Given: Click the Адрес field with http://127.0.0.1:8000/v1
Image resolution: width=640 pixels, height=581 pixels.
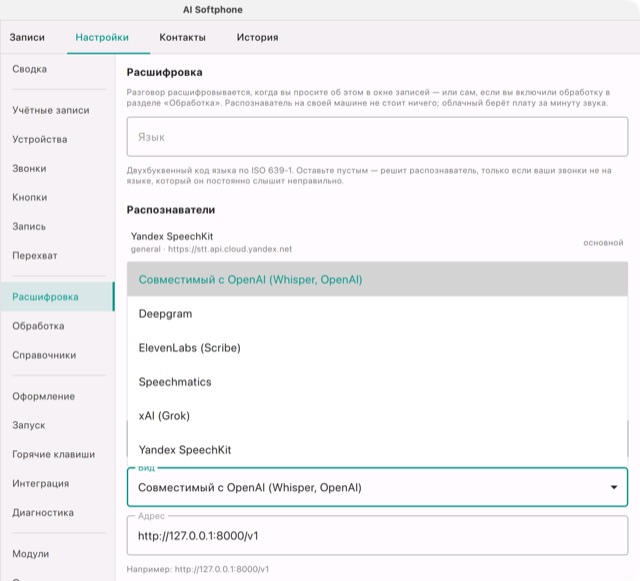Looking at the screenshot, I should point(377,535).
